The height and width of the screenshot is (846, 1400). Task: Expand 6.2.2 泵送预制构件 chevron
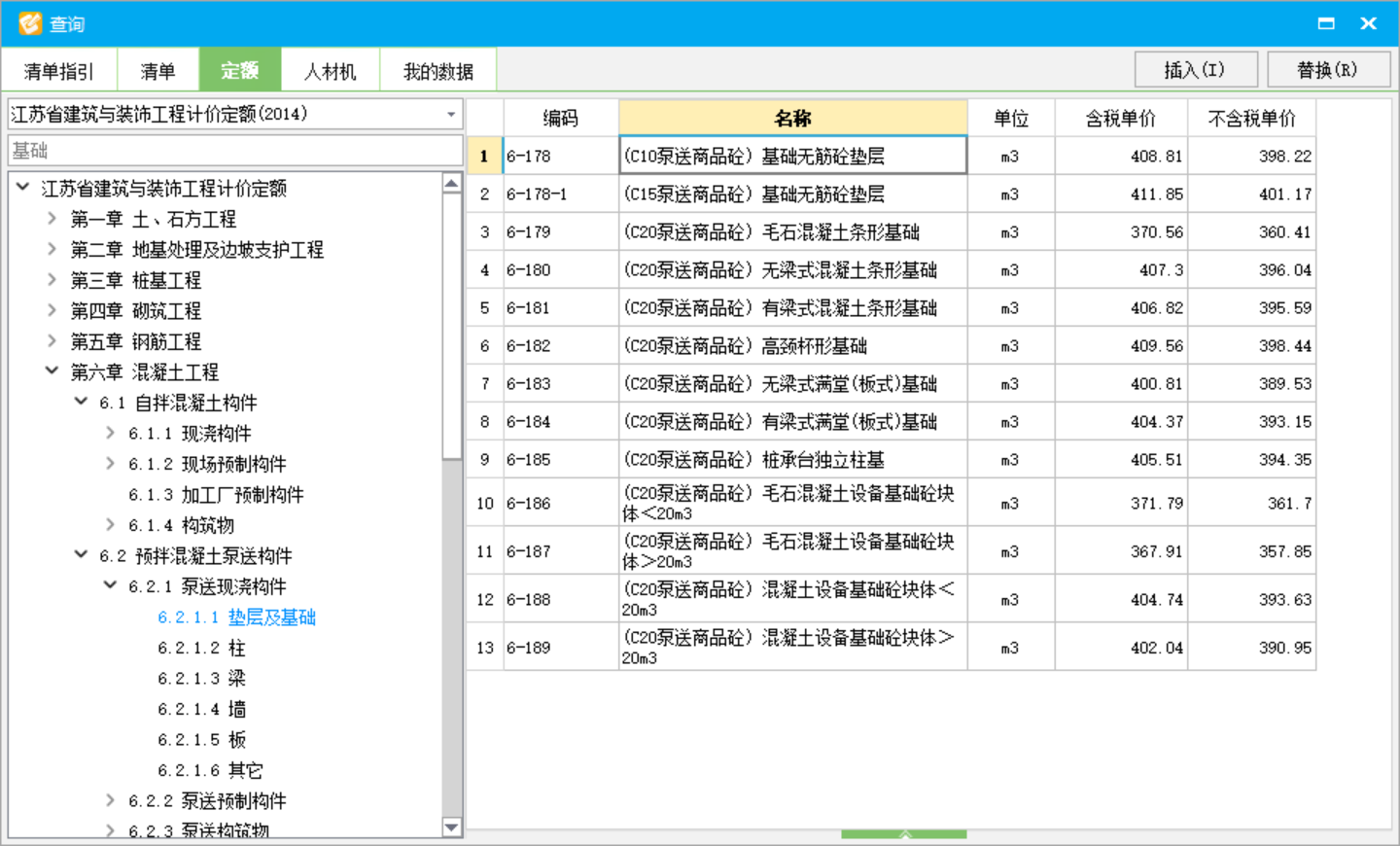tap(110, 800)
